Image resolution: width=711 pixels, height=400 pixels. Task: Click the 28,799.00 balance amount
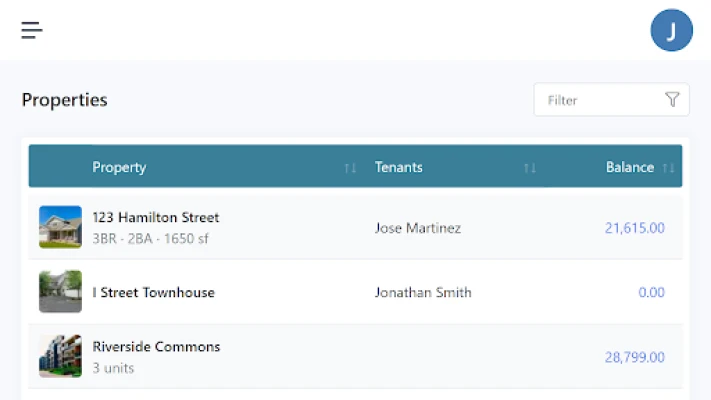pos(634,357)
